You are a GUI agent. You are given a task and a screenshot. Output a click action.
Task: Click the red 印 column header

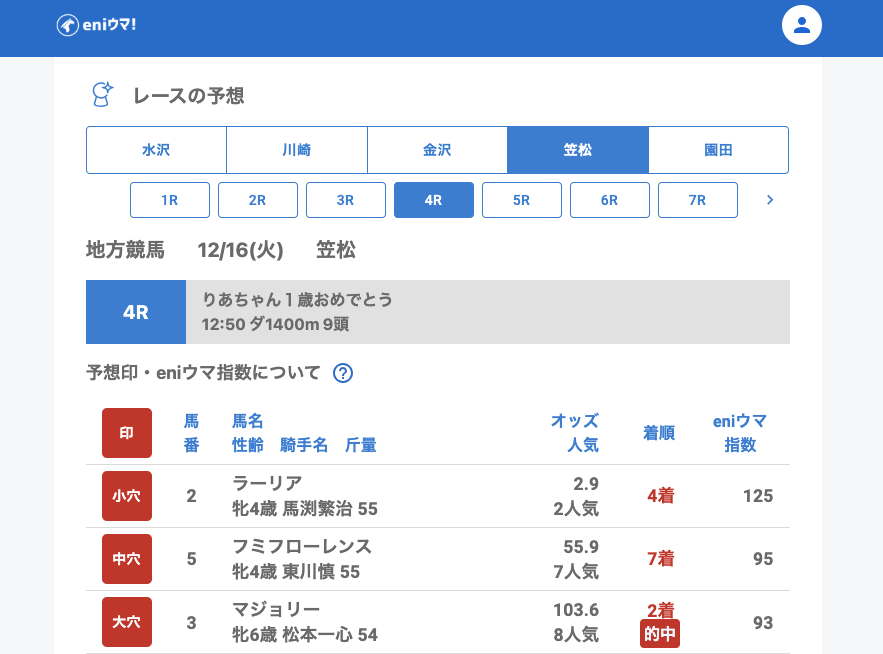point(127,433)
